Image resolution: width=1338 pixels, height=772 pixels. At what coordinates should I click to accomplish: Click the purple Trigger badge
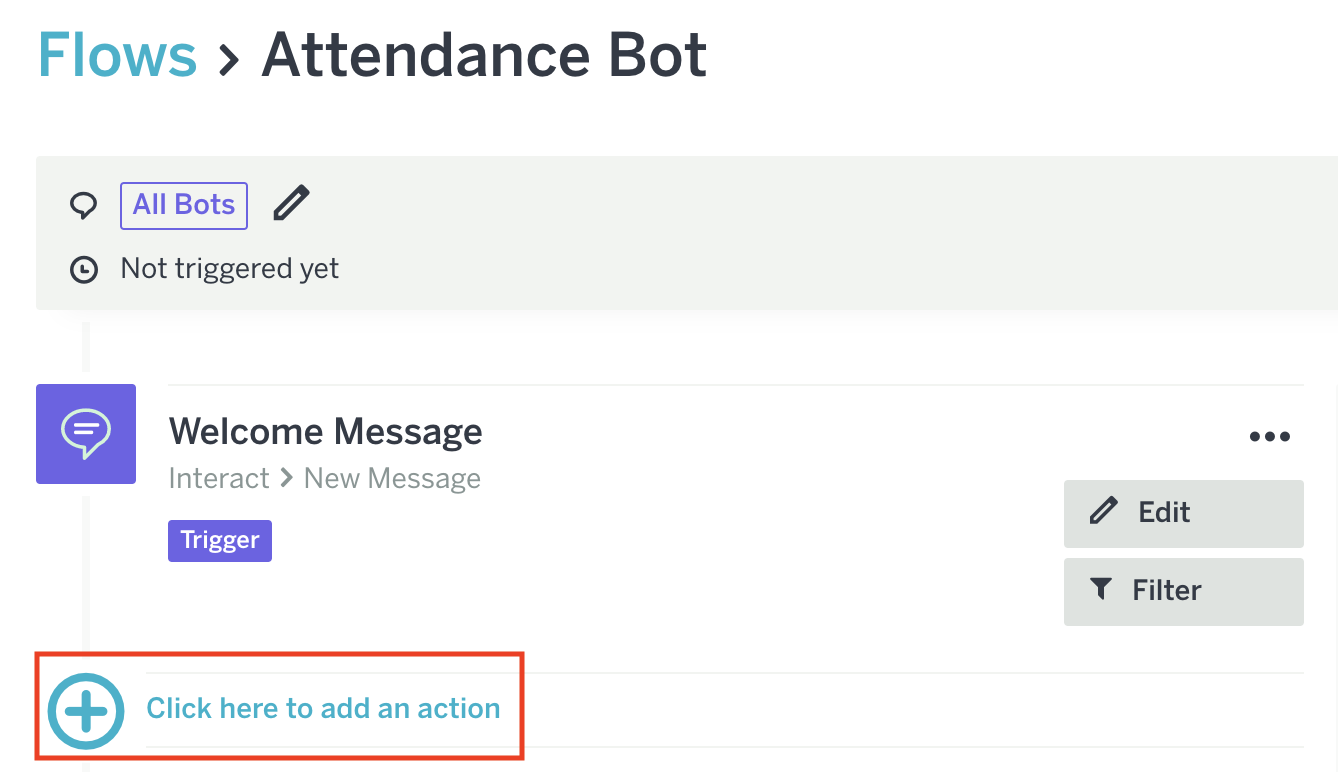point(220,541)
